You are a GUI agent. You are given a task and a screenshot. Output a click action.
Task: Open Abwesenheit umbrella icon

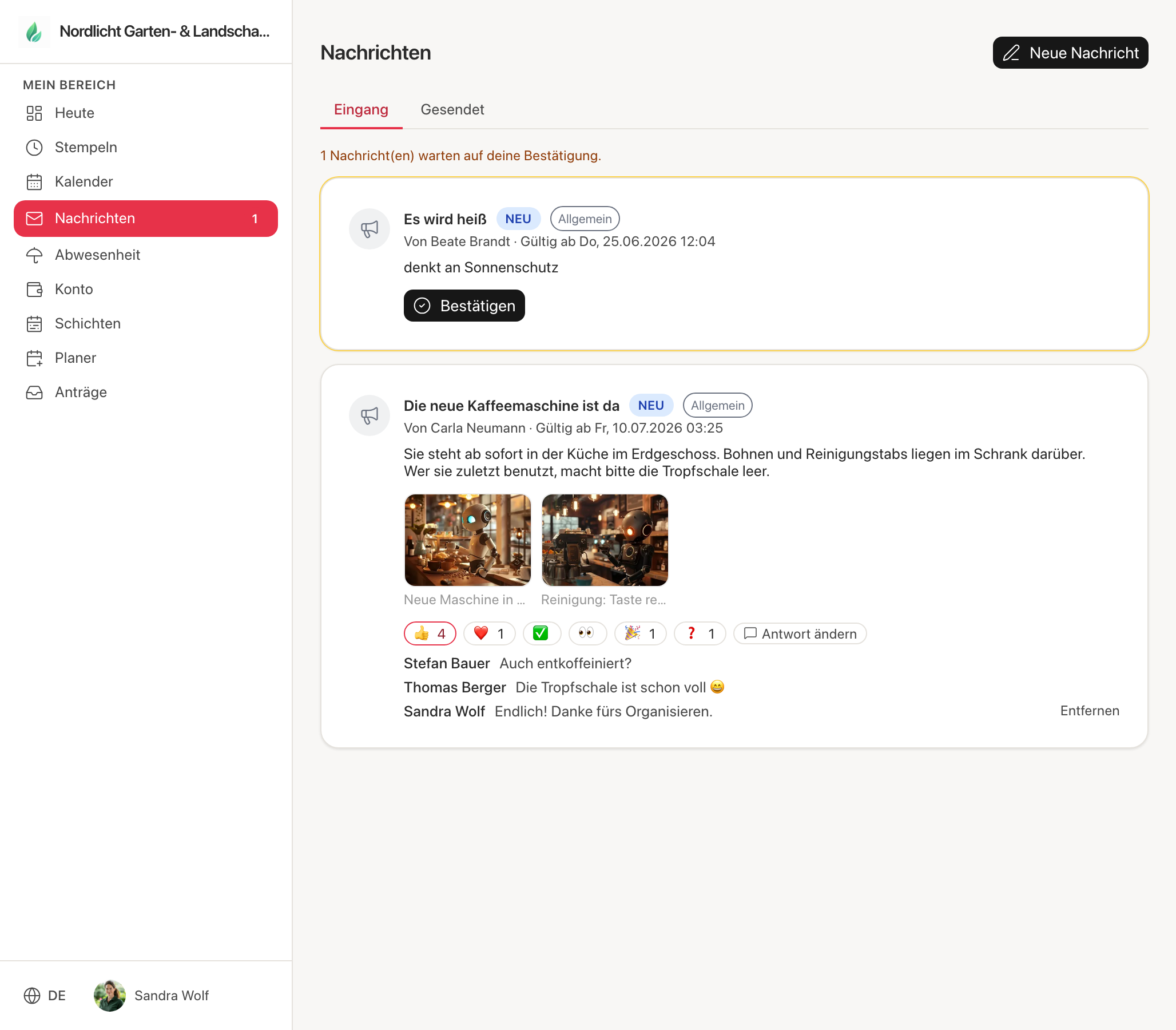pos(34,255)
